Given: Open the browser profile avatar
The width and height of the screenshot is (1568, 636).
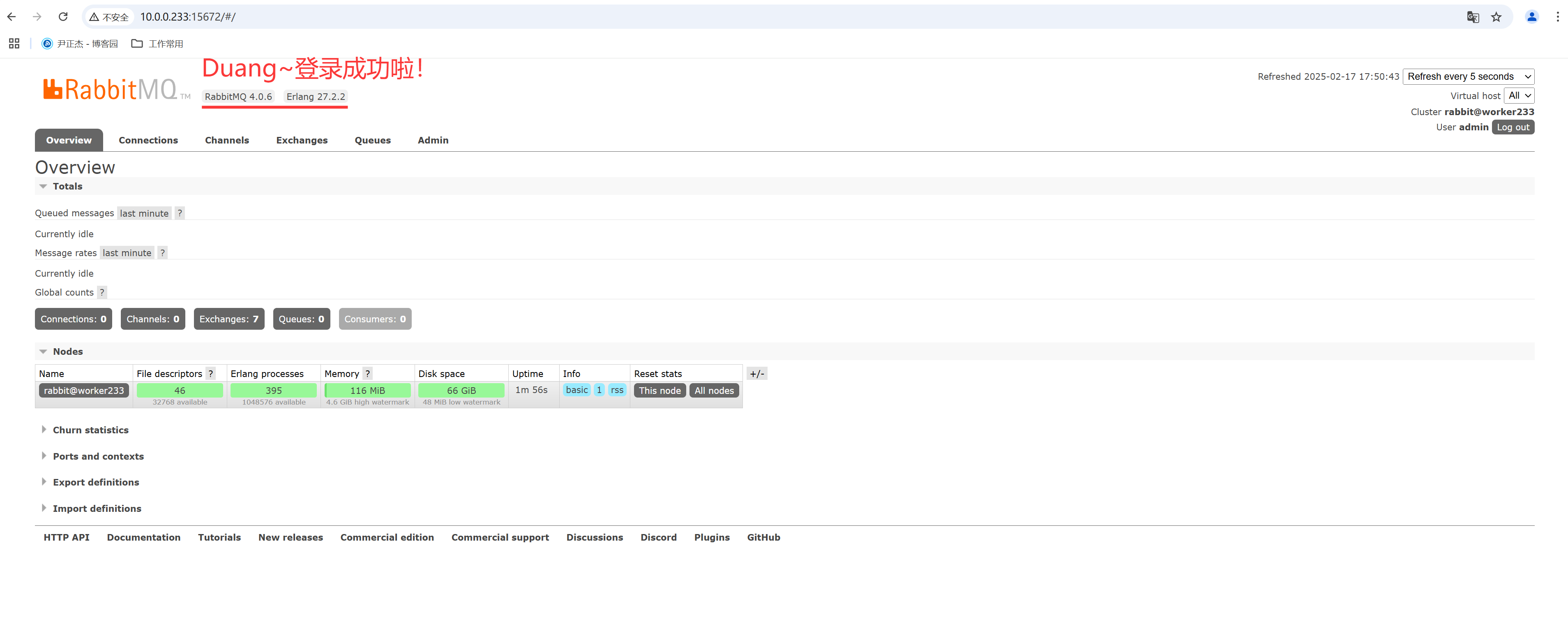Looking at the screenshot, I should click(x=1531, y=16).
